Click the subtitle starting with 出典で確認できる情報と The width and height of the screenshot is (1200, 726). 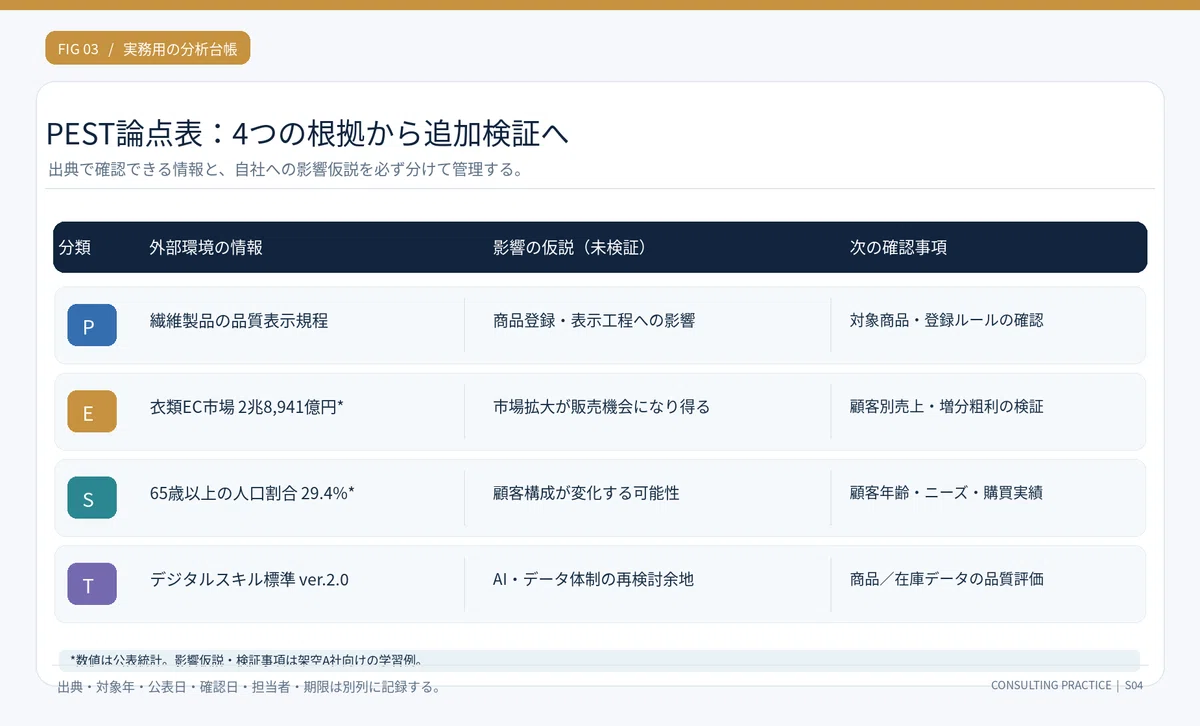(286, 169)
